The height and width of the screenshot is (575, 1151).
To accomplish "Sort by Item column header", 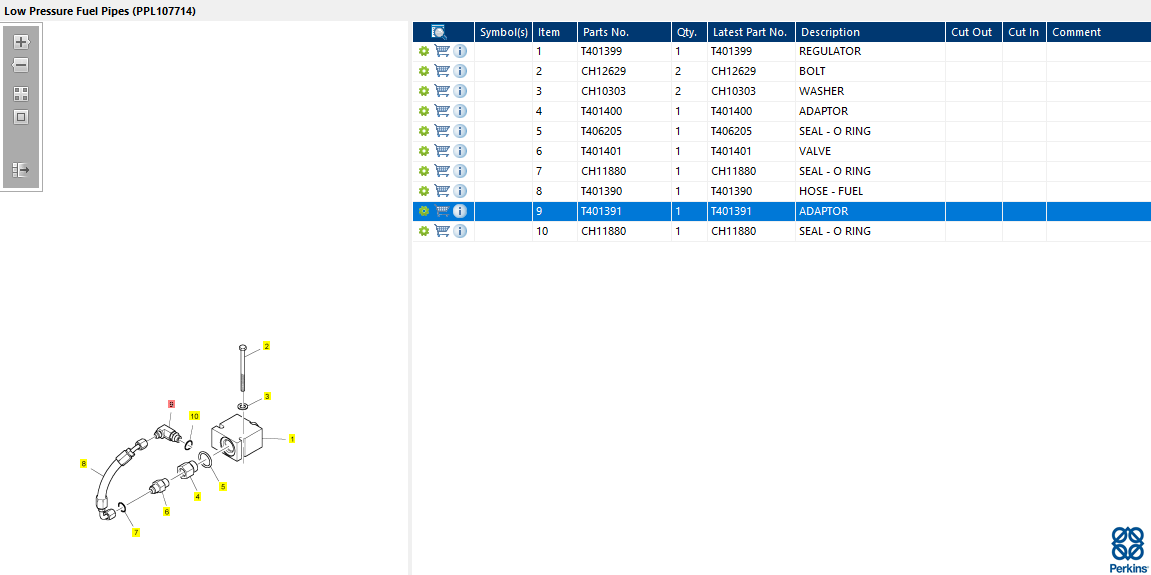I will tap(555, 32).
